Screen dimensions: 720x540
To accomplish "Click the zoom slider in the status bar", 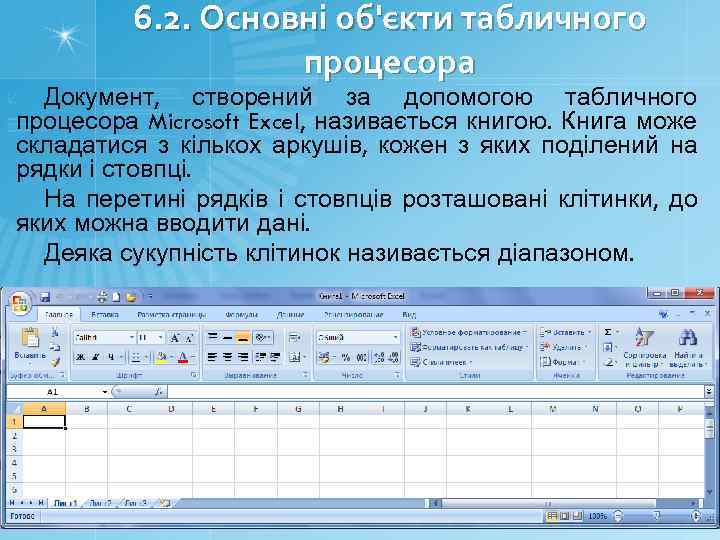I will [x=658, y=516].
